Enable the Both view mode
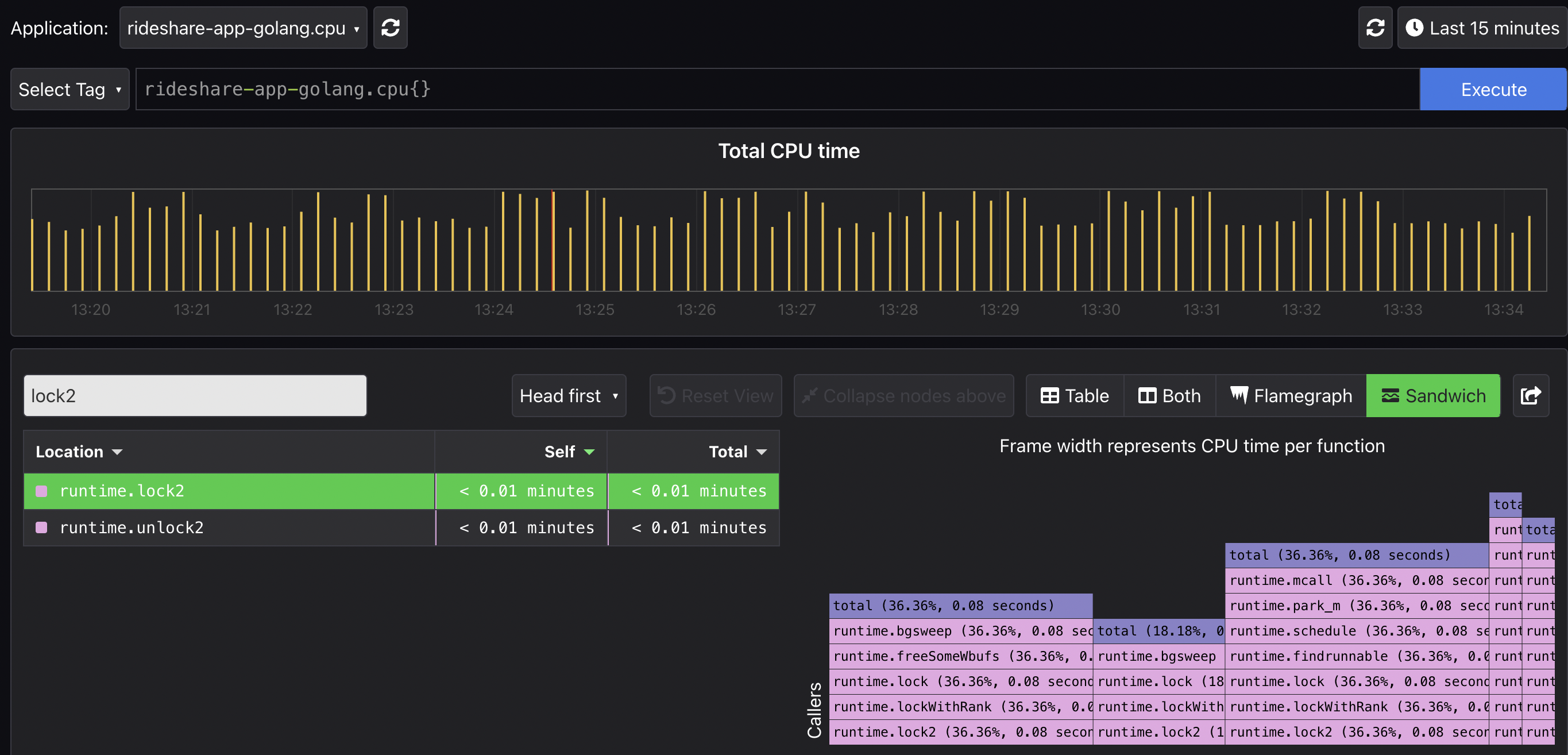This screenshot has width=1568, height=755. click(x=1169, y=395)
